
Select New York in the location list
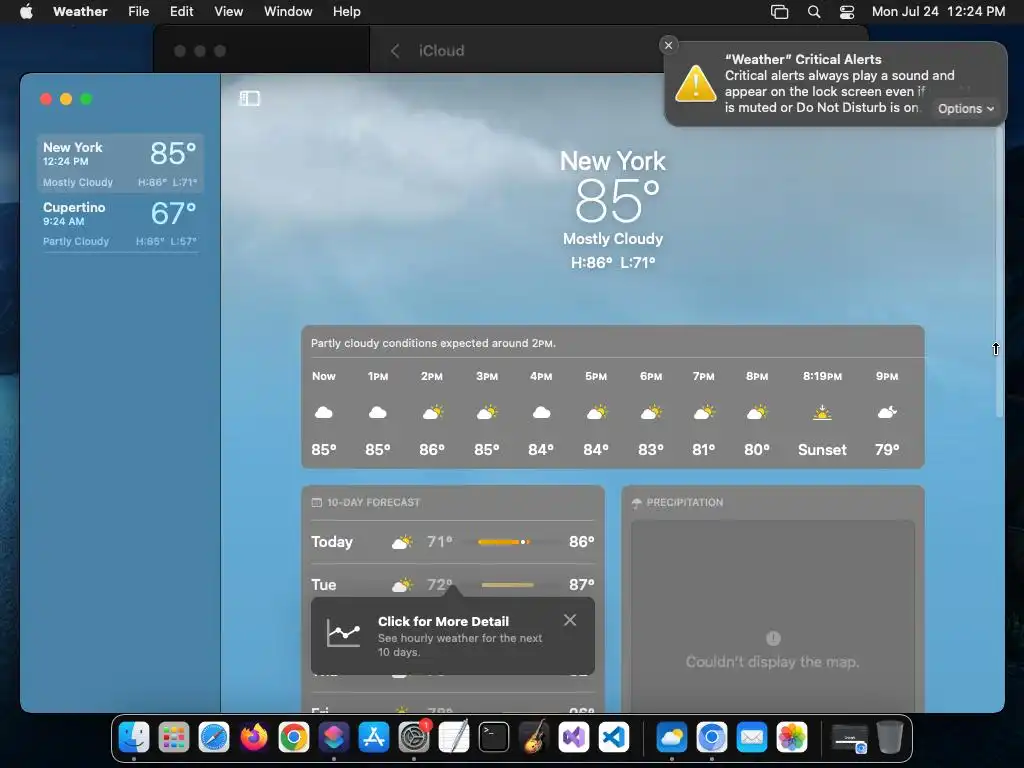(x=120, y=163)
